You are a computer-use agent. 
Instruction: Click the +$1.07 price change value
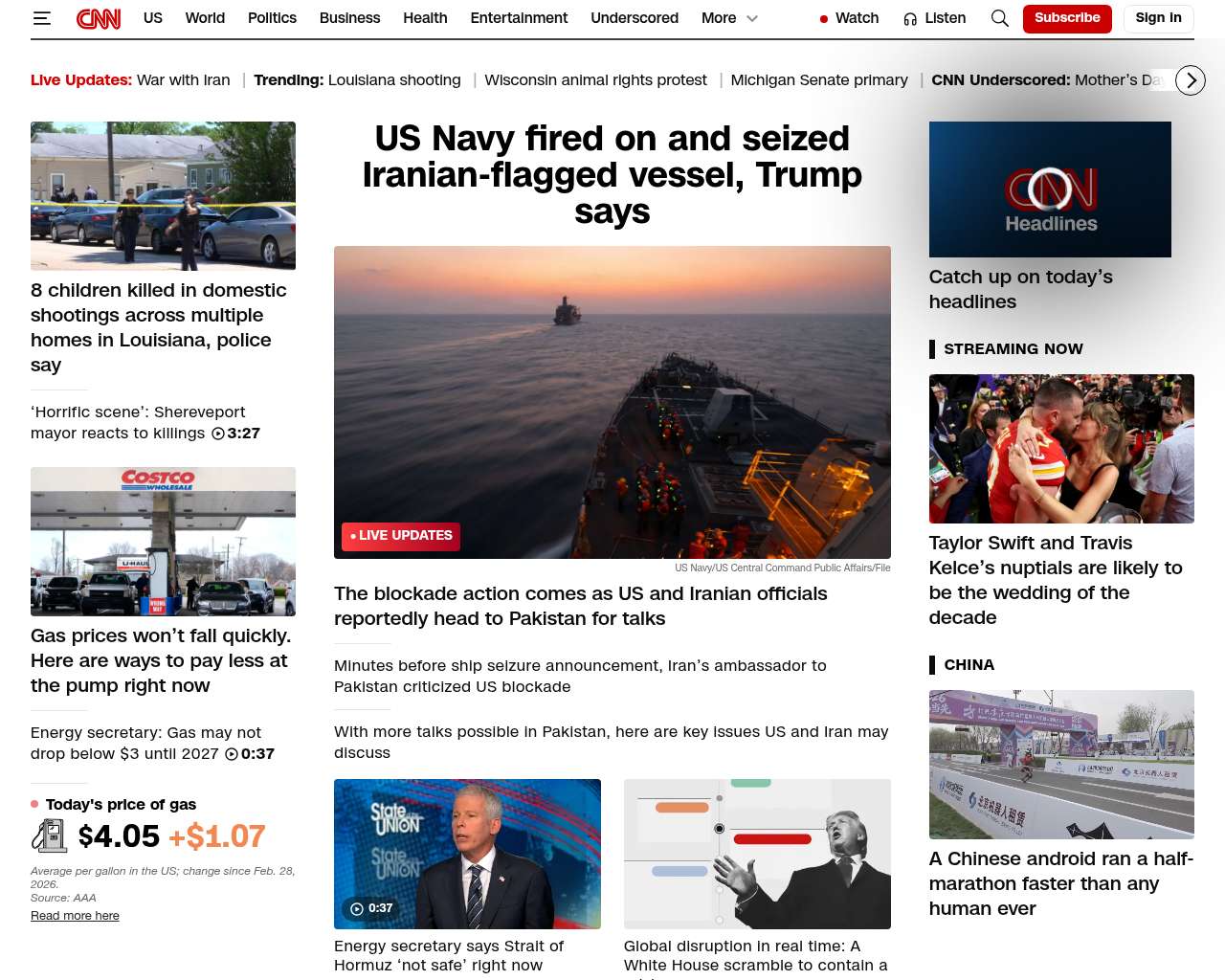[217, 836]
